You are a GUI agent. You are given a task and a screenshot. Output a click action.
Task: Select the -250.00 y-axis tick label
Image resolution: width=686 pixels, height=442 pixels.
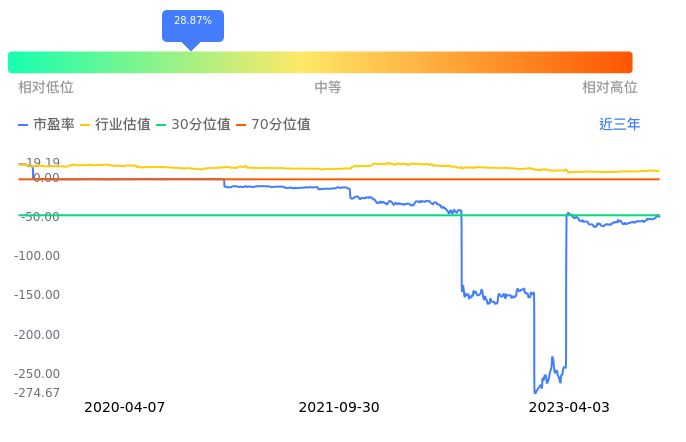coord(37,374)
